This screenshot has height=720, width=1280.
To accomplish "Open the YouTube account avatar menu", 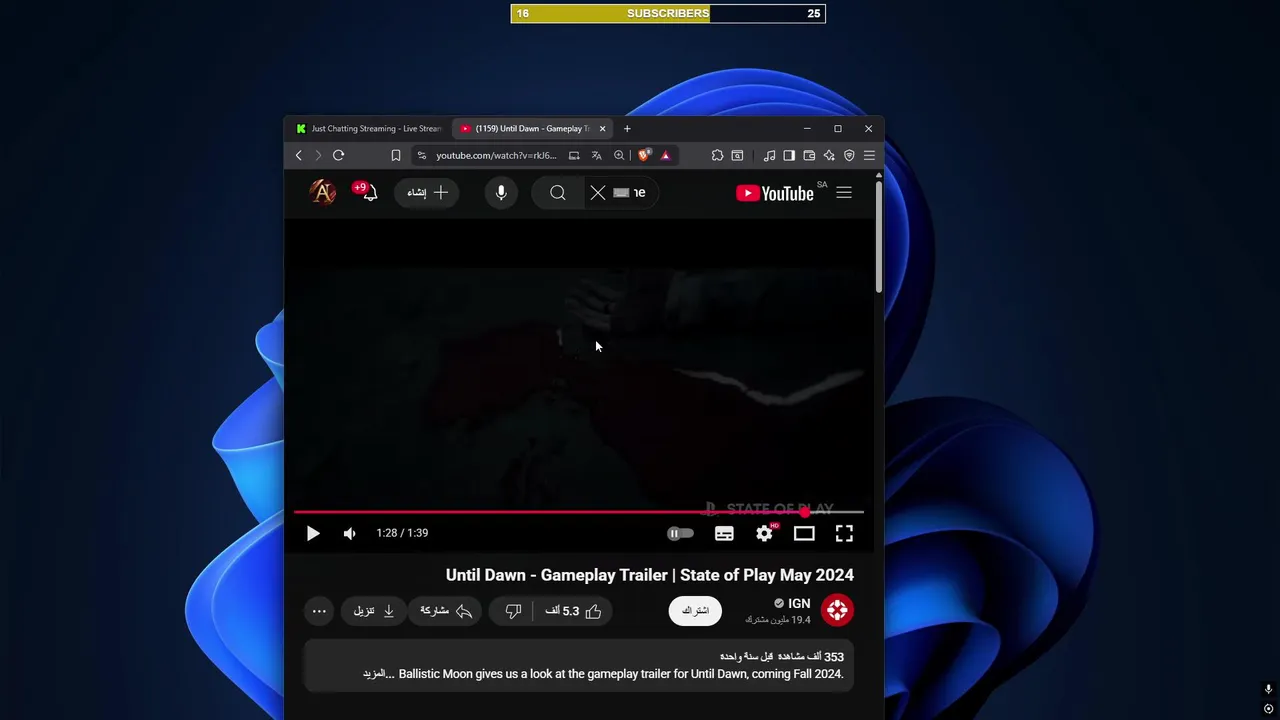I will 322,192.
